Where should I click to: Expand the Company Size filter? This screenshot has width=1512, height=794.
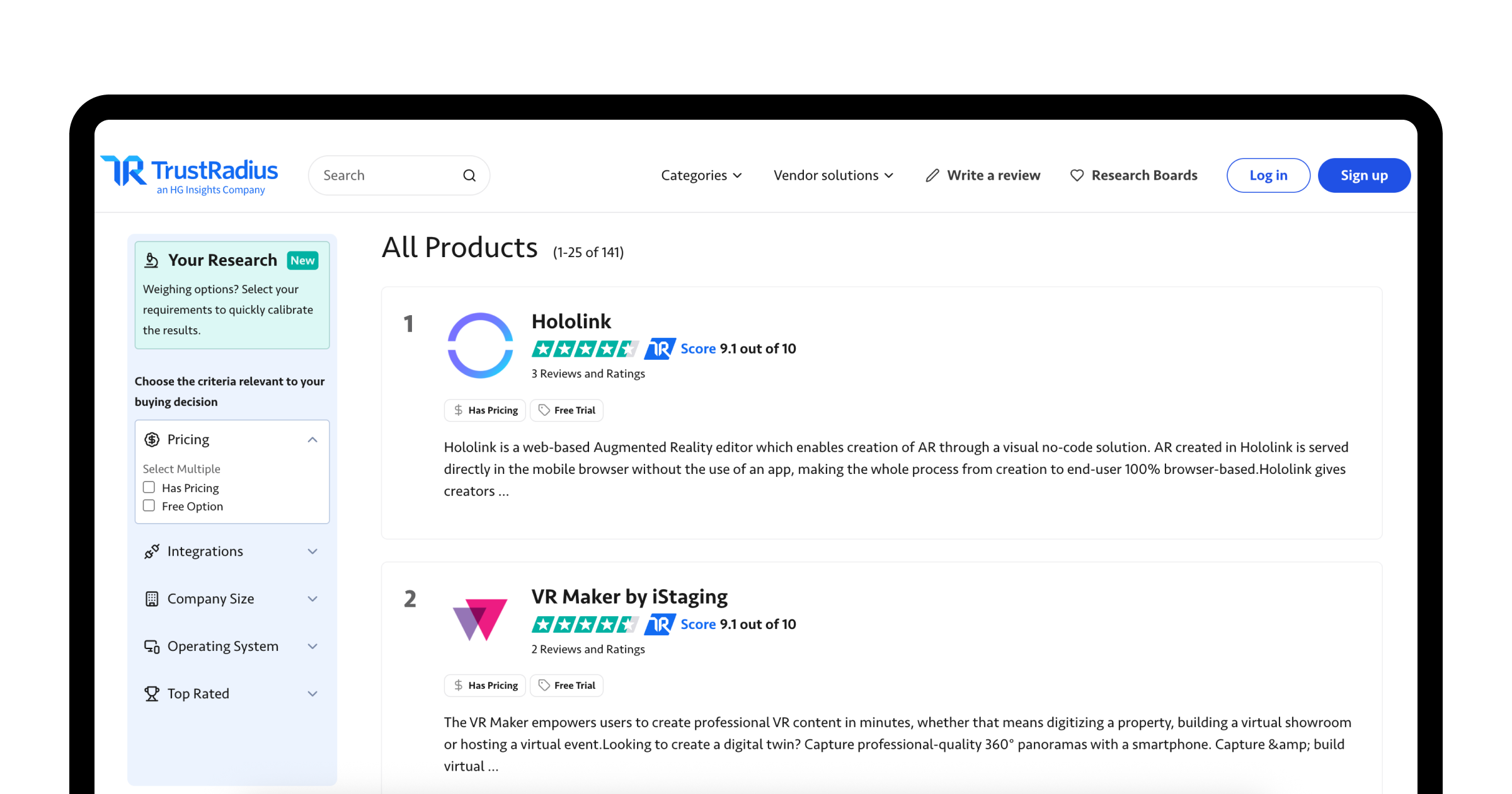[x=312, y=599]
